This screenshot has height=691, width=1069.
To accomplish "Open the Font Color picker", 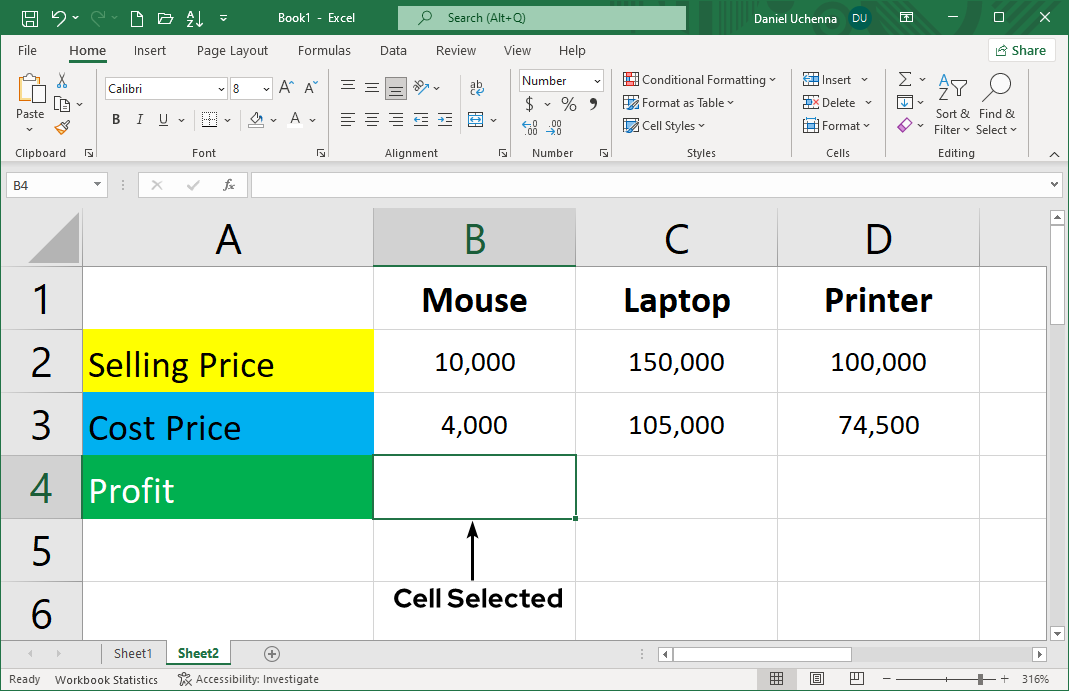I will [x=295, y=119].
